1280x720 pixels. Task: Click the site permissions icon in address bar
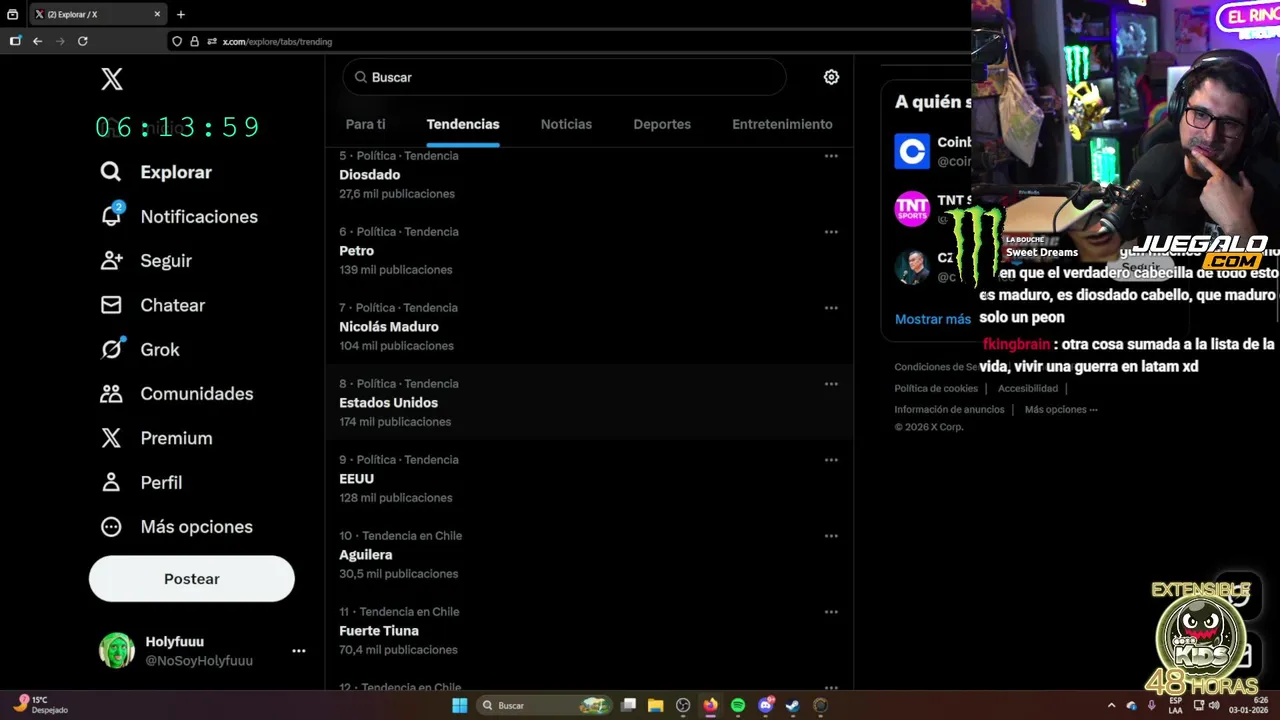pos(212,41)
